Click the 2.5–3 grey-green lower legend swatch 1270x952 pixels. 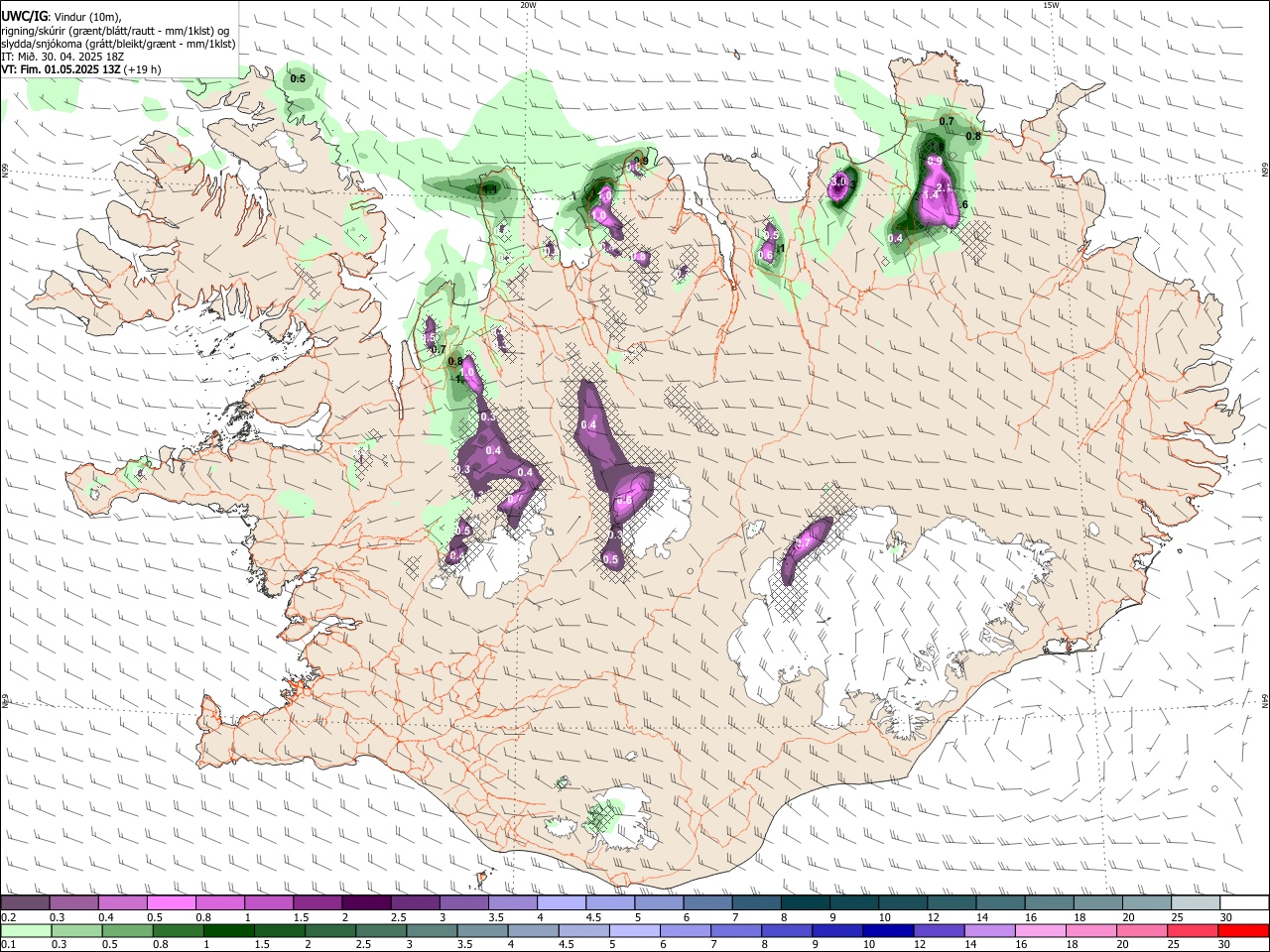click(x=381, y=930)
